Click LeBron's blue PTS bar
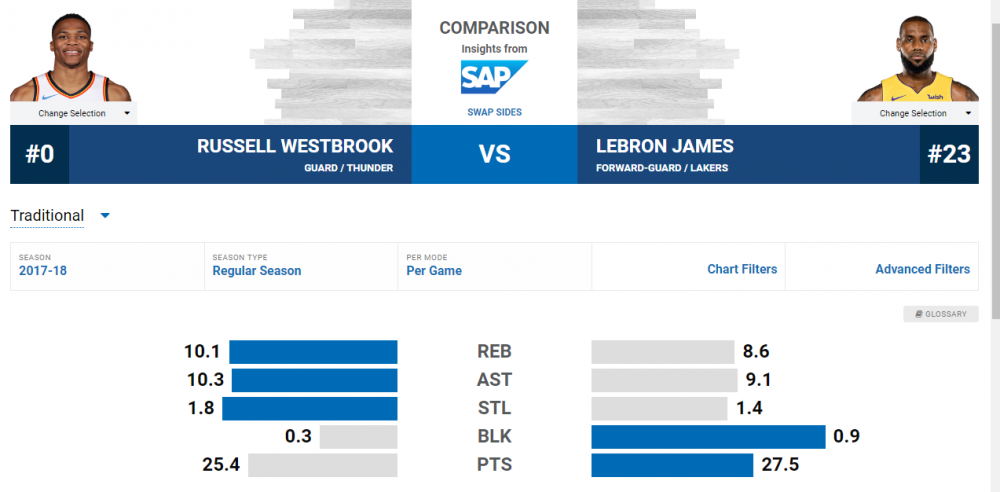 [x=672, y=466]
